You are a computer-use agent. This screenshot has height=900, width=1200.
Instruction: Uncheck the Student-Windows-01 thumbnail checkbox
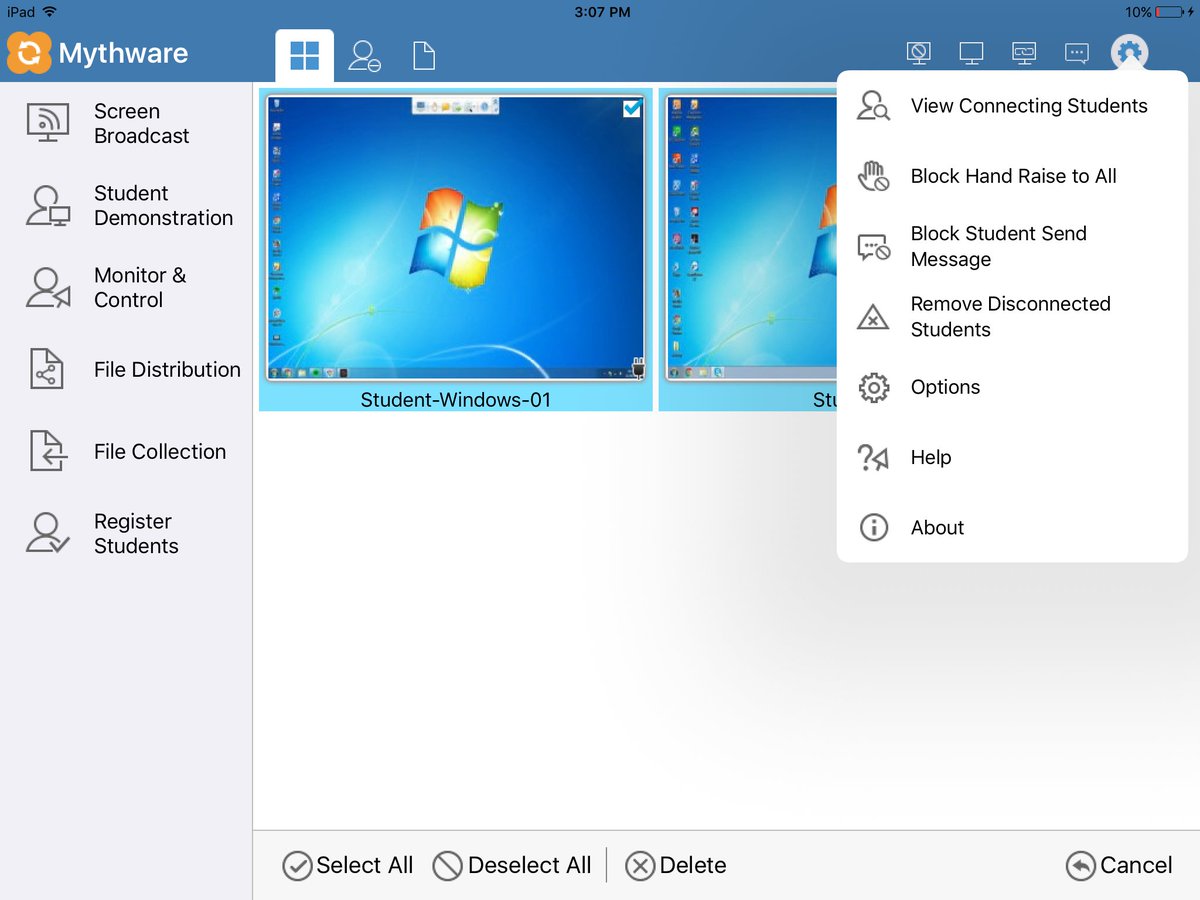pos(632,108)
